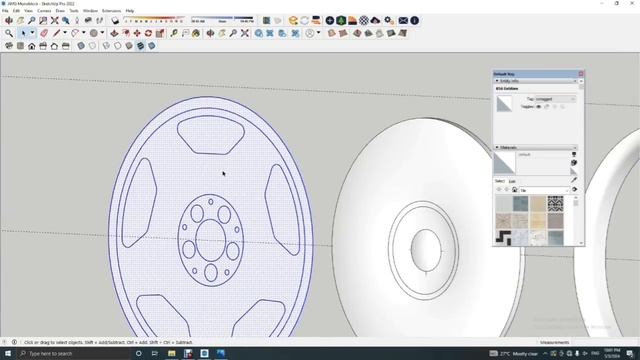The height and width of the screenshot is (360, 640).
Task: Open the Tile material library dropdown
Action: [x=544, y=190]
